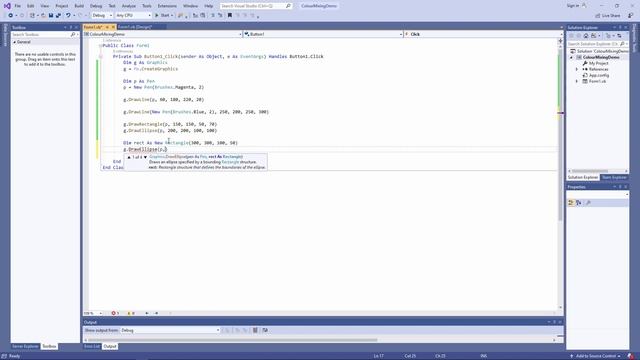The height and width of the screenshot is (360, 640).
Task: Open the Build menu
Action: pos(79,6)
